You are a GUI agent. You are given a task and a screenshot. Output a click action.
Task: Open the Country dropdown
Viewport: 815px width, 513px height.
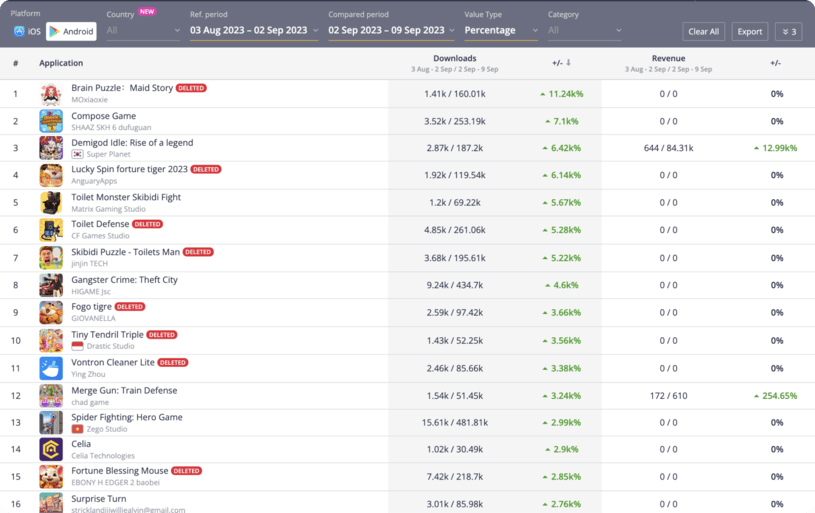(x=143, y=31)
